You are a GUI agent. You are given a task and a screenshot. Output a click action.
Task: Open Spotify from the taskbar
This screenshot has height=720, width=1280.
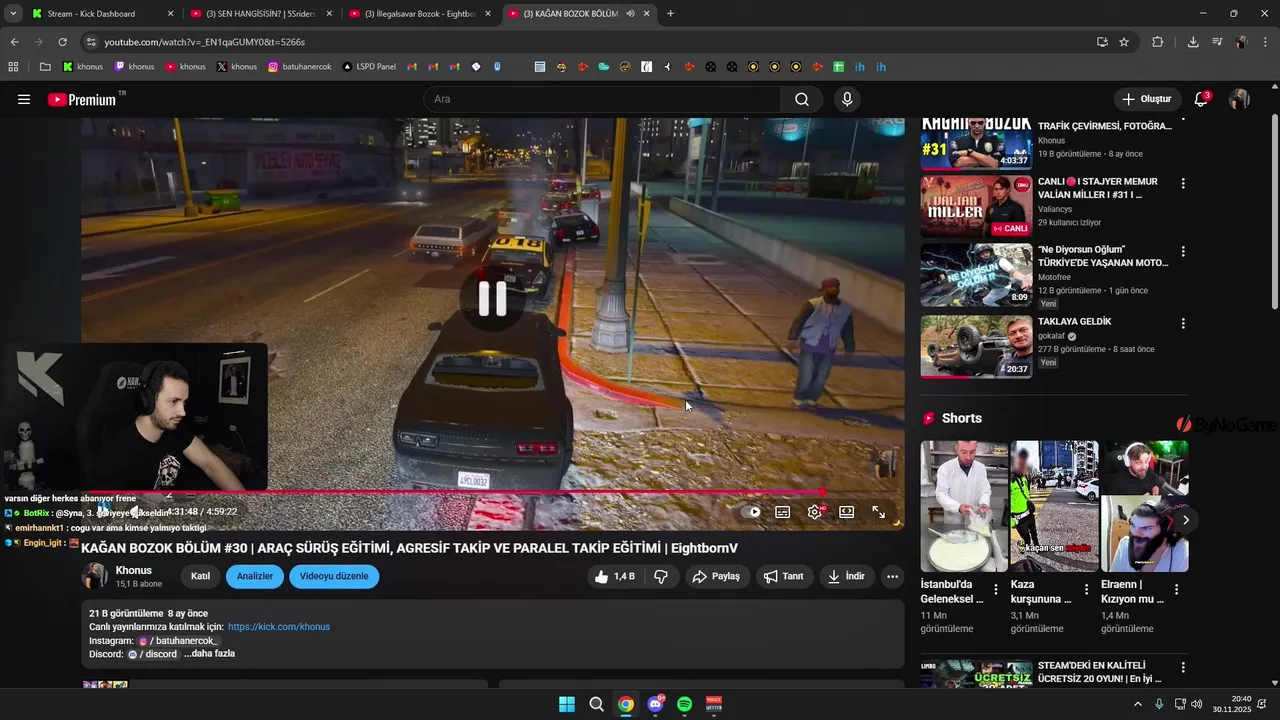[x=684, y=704]
